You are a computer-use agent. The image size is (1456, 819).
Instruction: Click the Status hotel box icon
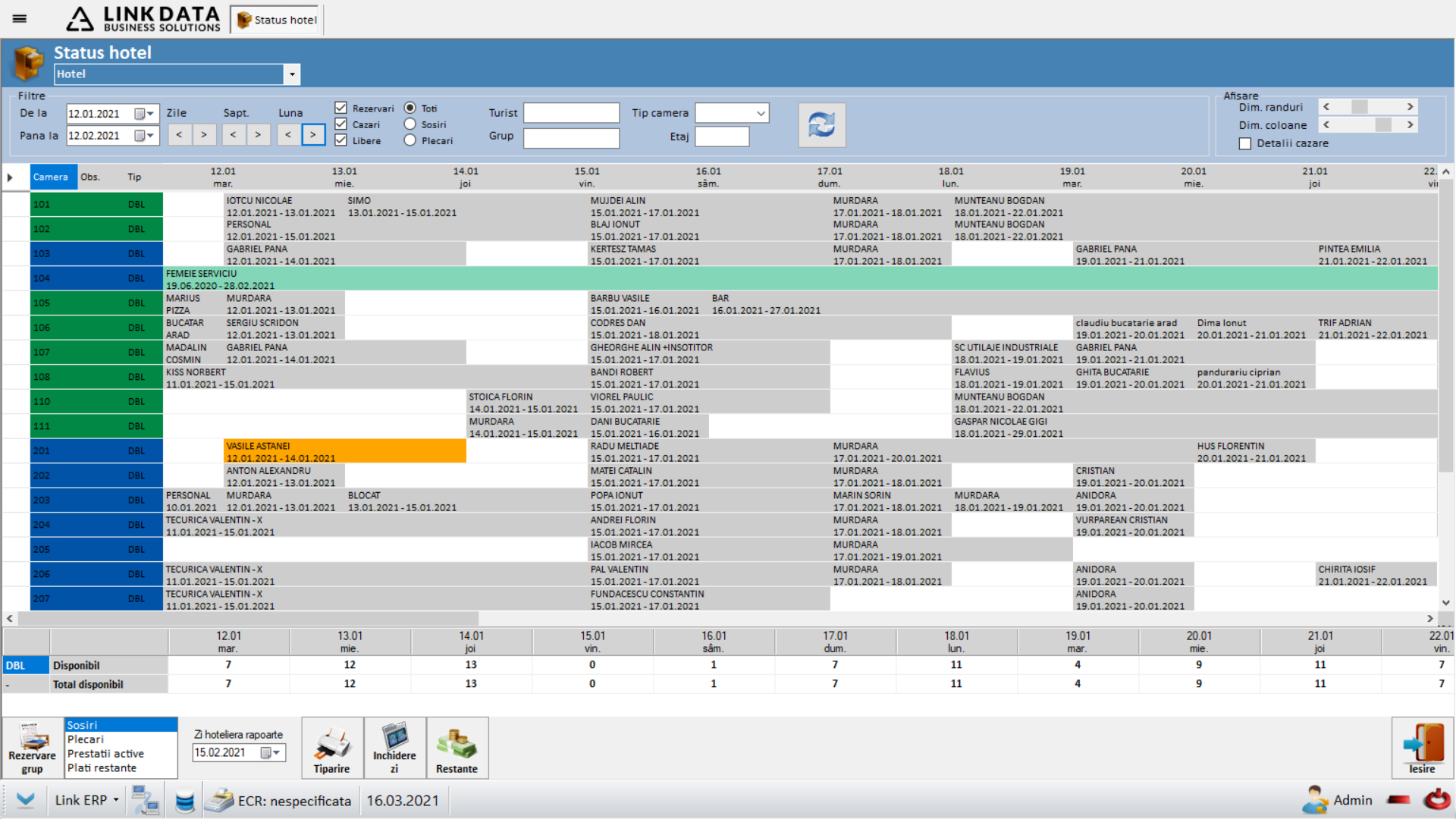click(x=28, y=63)
